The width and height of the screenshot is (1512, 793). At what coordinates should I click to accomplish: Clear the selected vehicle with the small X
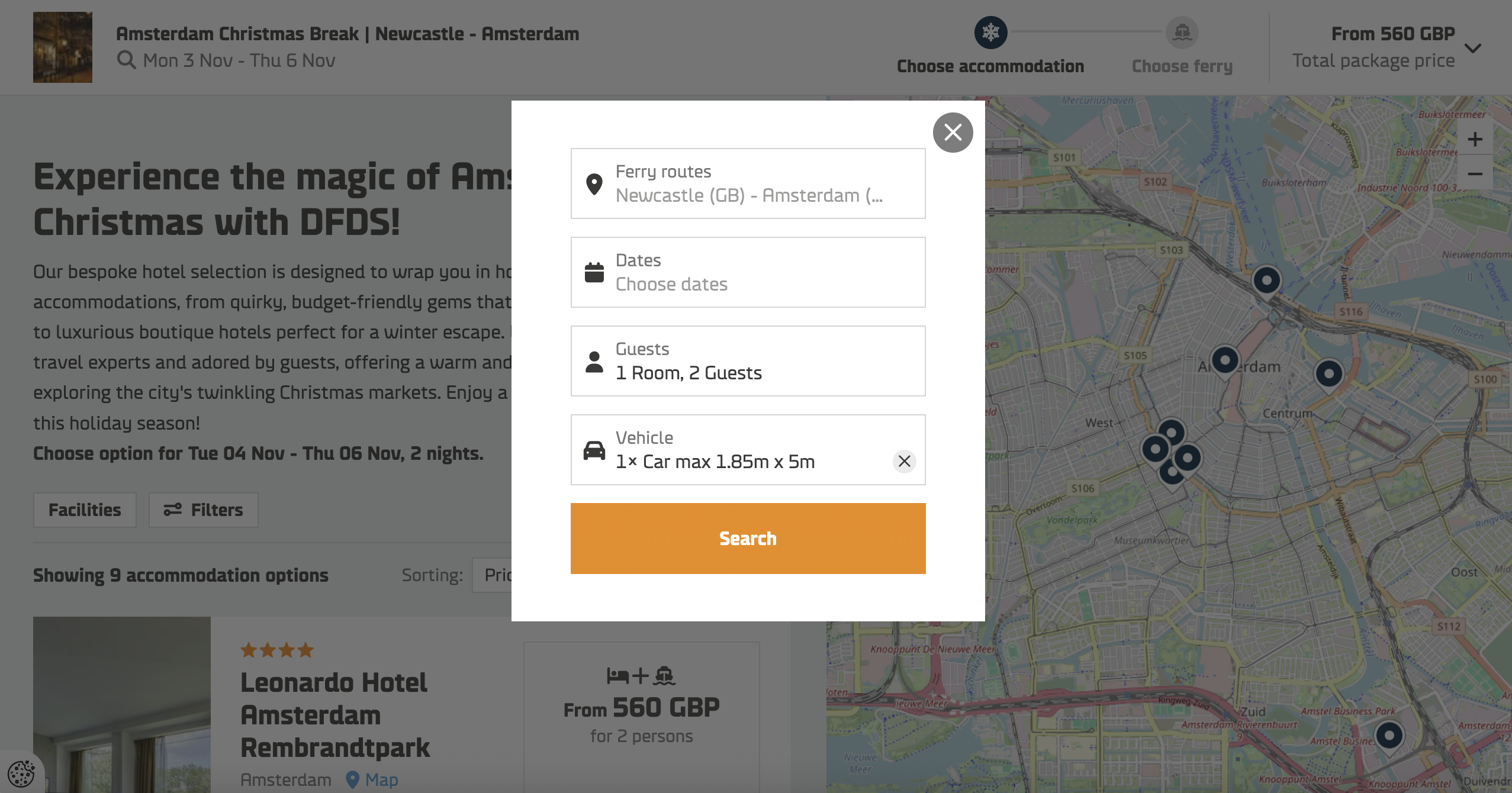pyautogui.click(x=904, y=461)
